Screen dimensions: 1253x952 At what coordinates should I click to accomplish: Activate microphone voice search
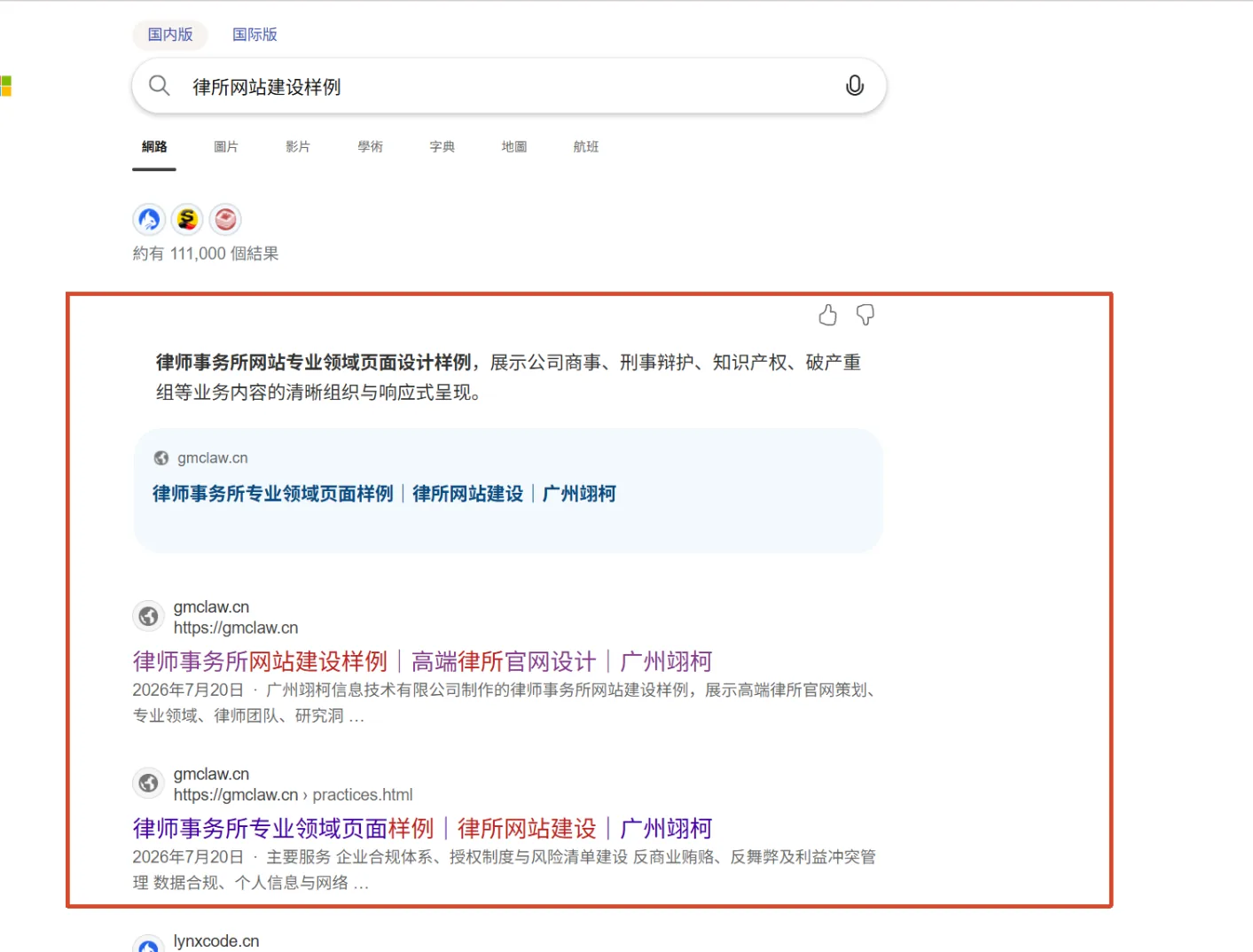[x=855, y=85]
